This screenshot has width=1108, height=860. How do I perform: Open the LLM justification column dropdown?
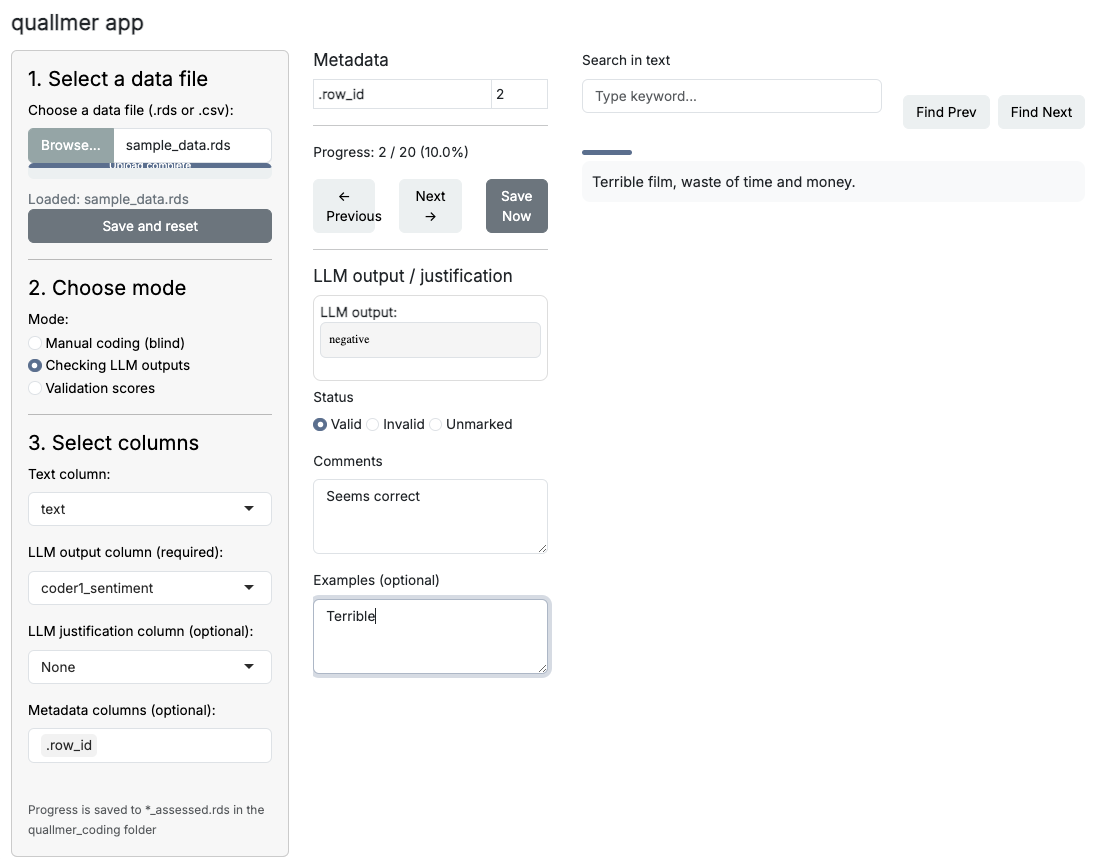pyautogui.click(x=149, y=667)
